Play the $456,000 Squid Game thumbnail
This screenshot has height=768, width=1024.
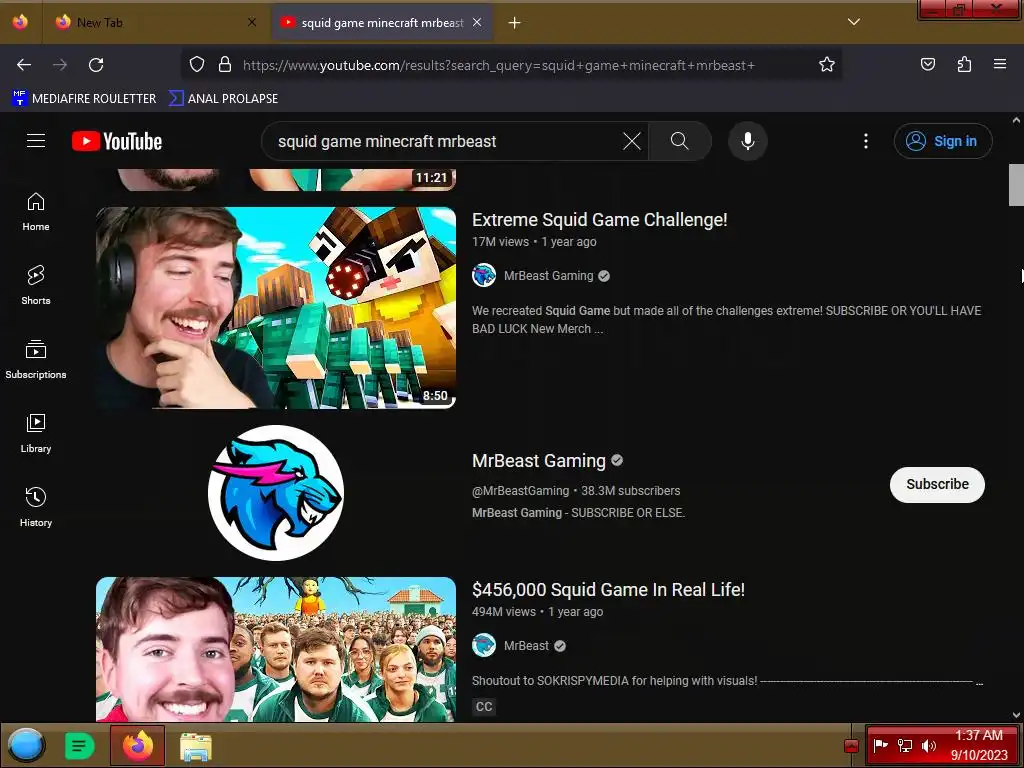coord(276,649)
